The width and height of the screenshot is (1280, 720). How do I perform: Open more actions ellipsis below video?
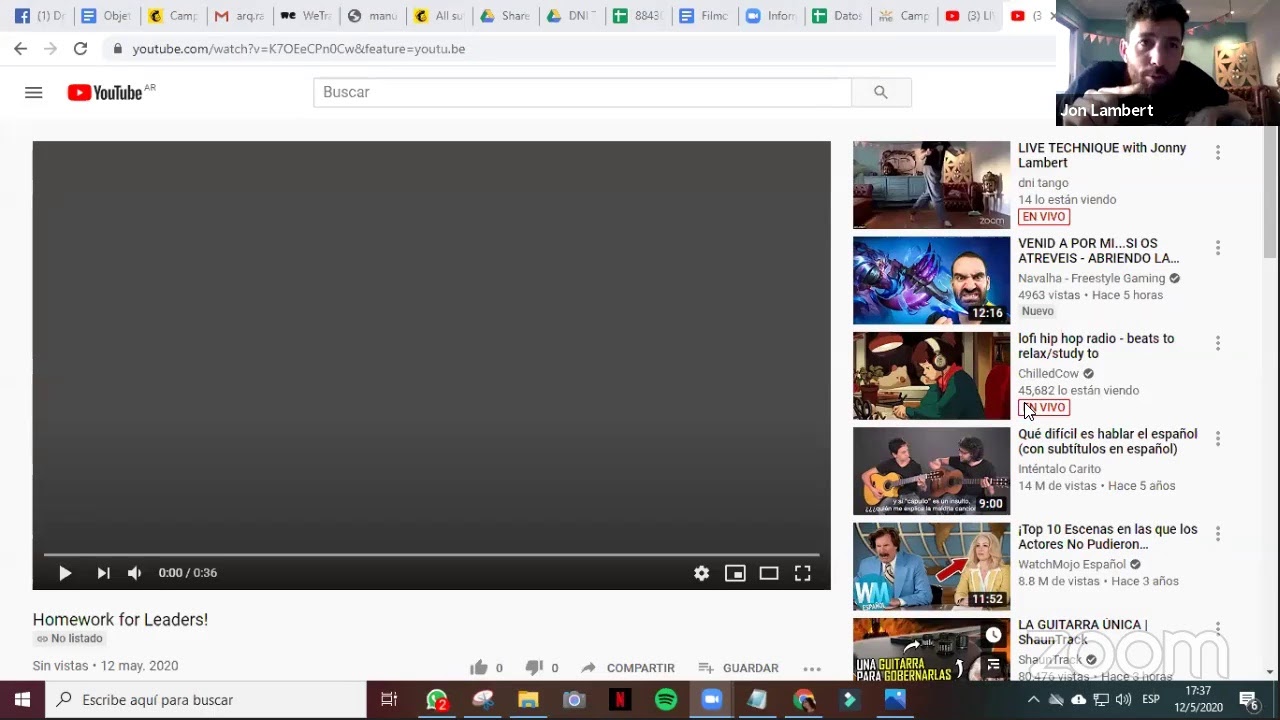[812, 668]
